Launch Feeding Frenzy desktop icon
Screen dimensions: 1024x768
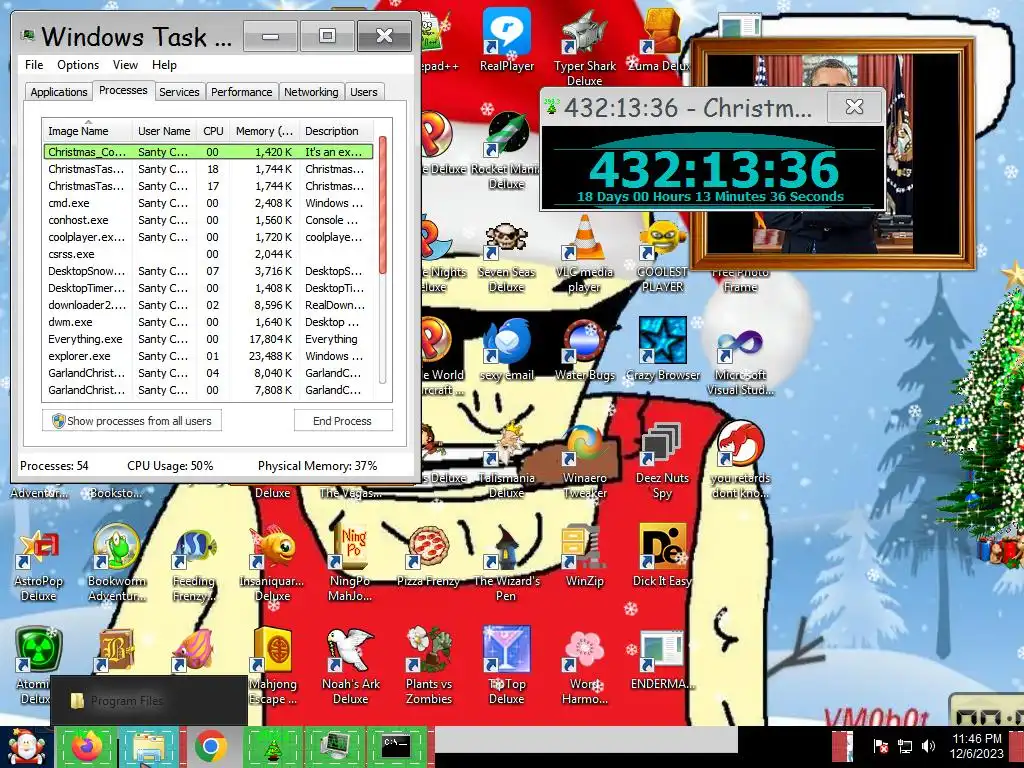pyautogui.click(x=194, y=566)
